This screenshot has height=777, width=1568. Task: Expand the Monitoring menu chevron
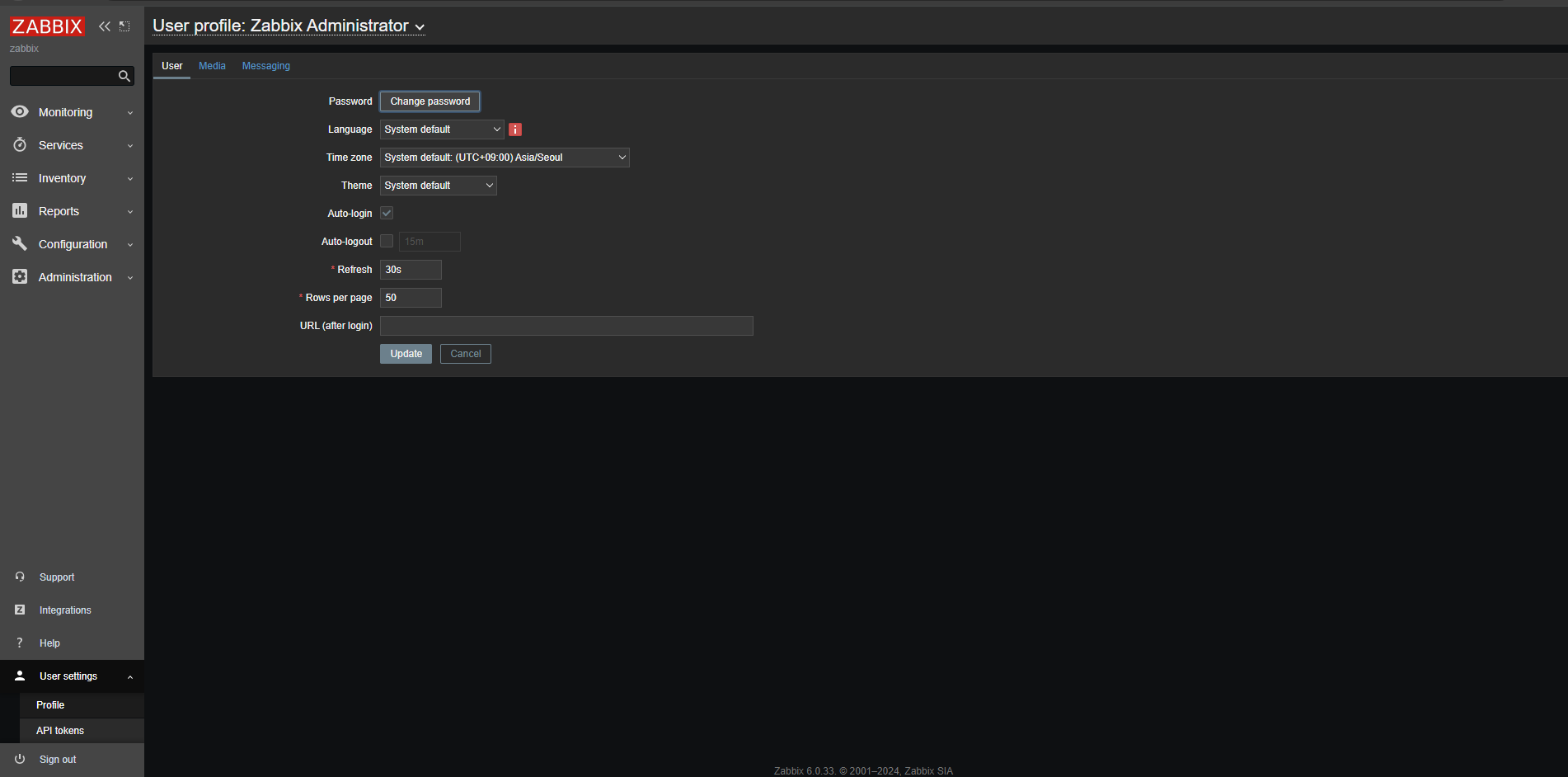130,113
